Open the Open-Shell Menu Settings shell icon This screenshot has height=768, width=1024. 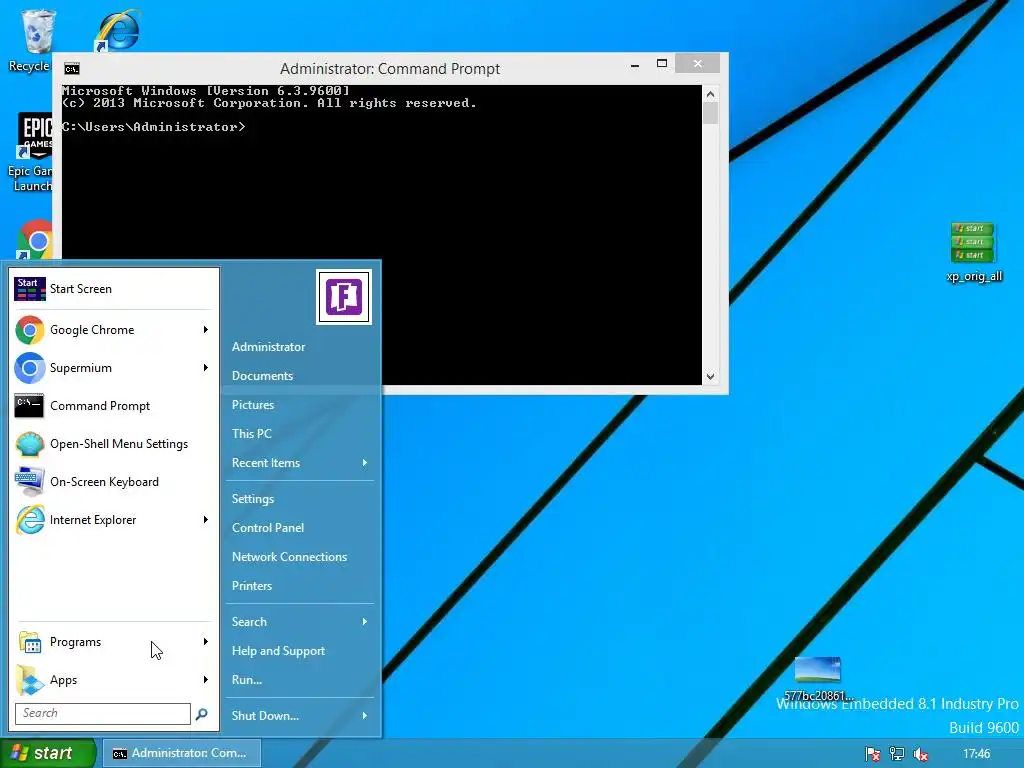pyautogui.click(x=29, y=444)
